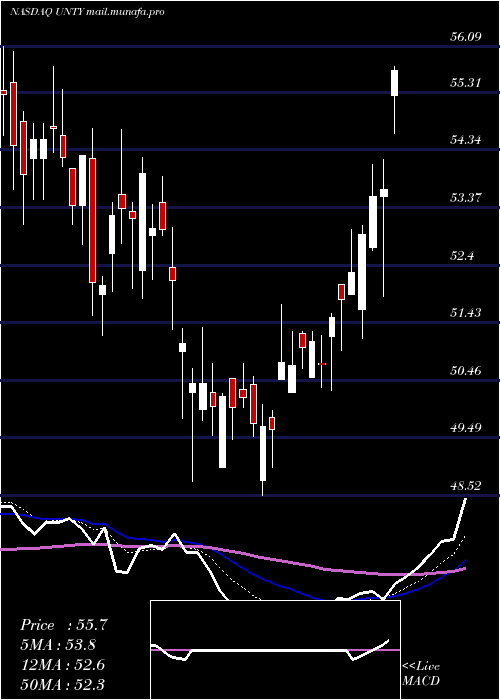
Task: Select the 48.52 price axis label
Action: (465, 486)
